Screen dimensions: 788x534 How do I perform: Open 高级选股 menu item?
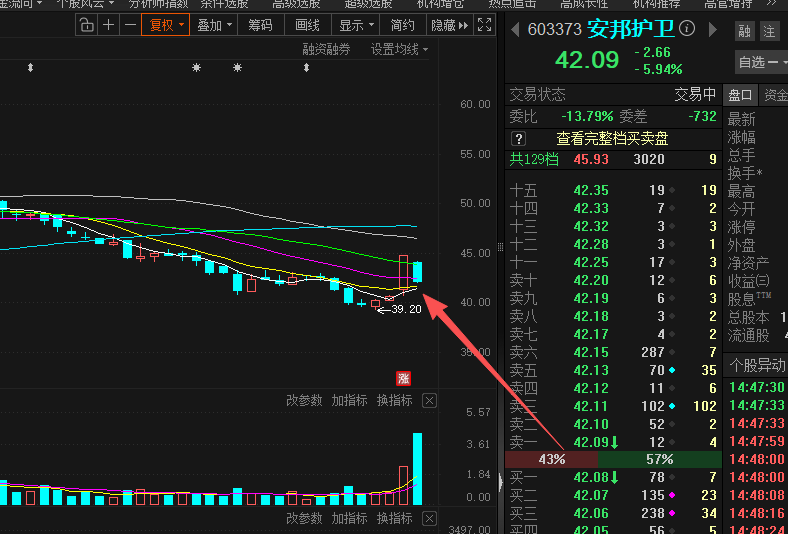(x=297, y=4)
